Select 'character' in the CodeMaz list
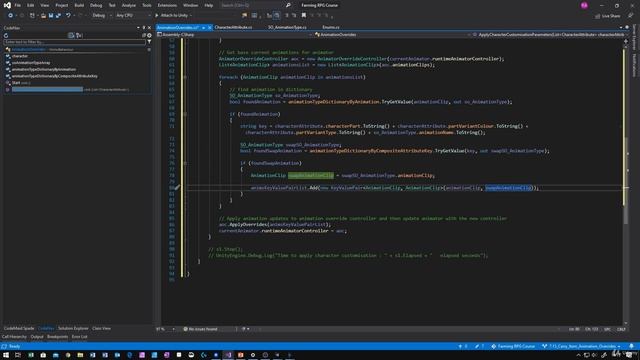The width and height of the screenshot is (640, 360). click(20, 56)
